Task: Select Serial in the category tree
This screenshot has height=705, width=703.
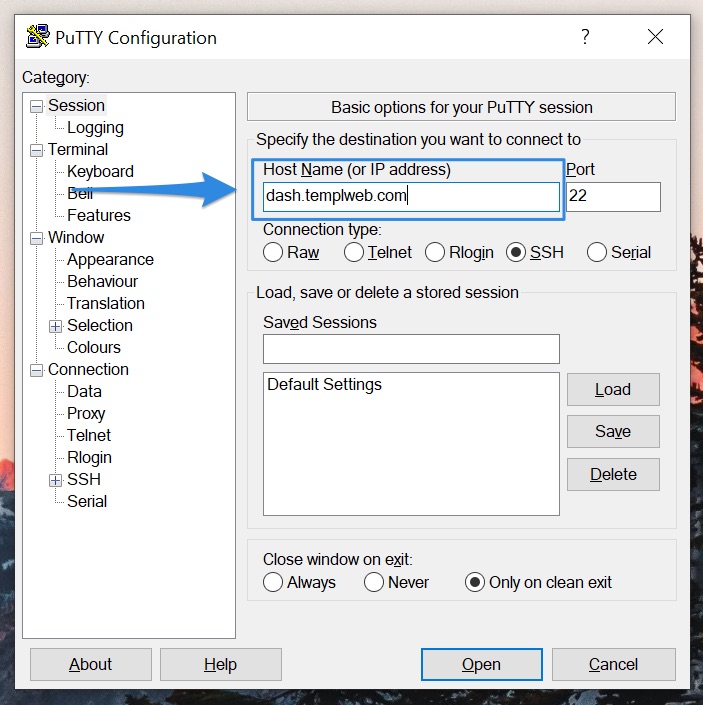Action: click(87, 501)
